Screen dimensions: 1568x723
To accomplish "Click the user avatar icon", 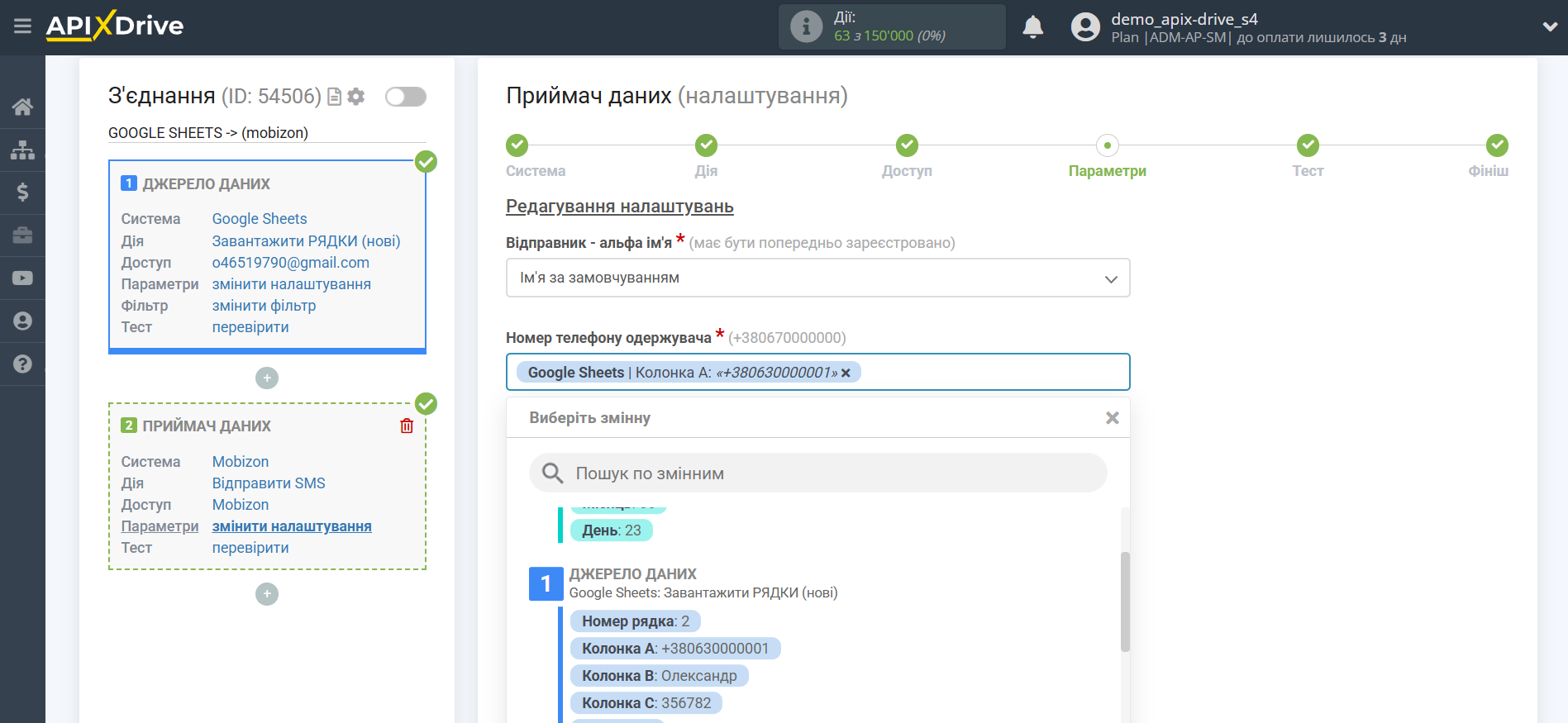I will 1085,27.
